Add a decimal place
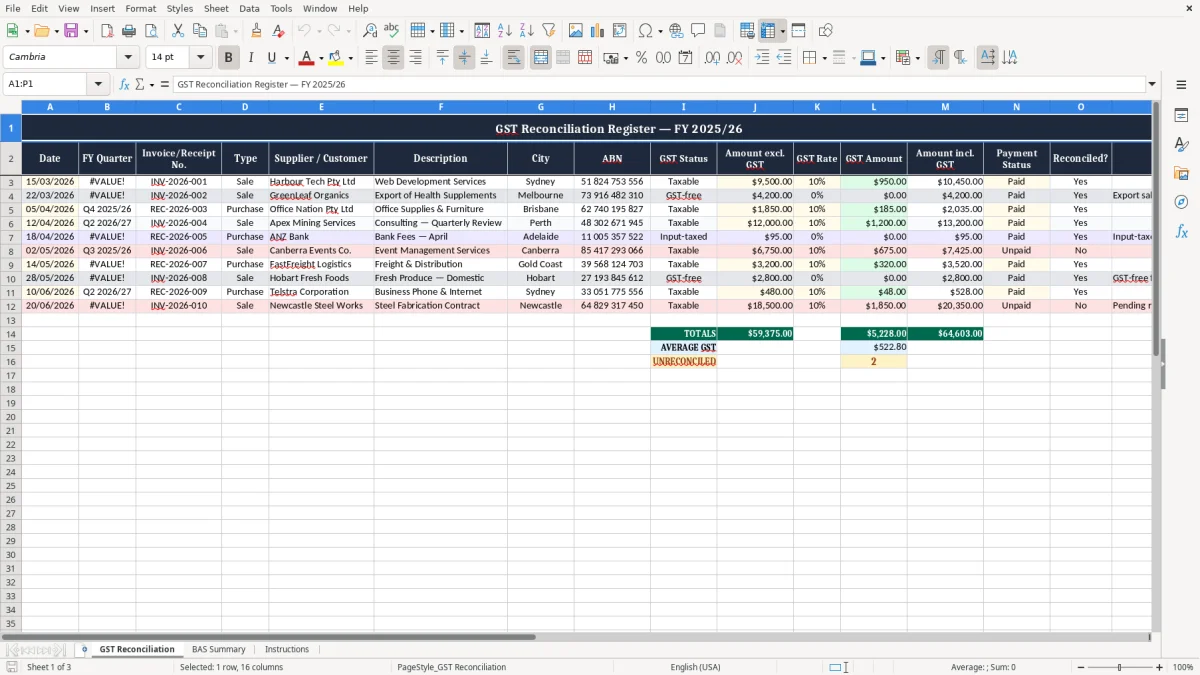 pyautogui.click(x=712, y=58)
